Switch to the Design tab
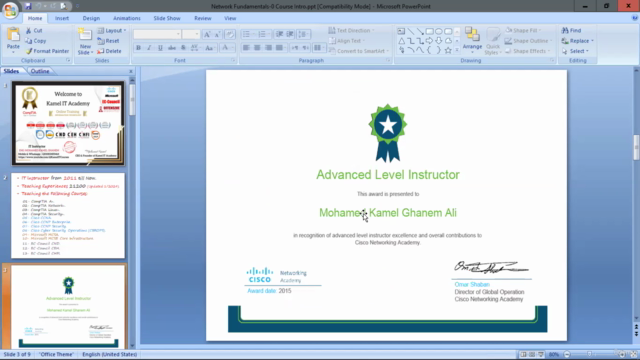The image size is (640, 360). (x=91, y=18)
